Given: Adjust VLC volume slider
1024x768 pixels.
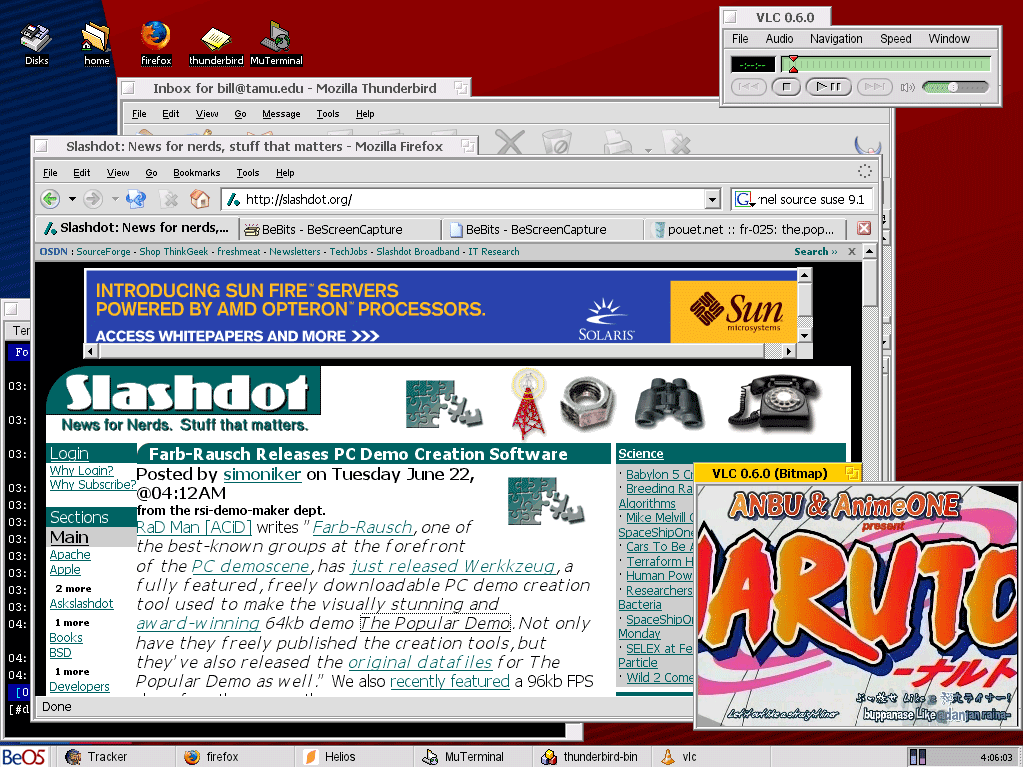Looking at the screenshot, I should tap(955, 86).
